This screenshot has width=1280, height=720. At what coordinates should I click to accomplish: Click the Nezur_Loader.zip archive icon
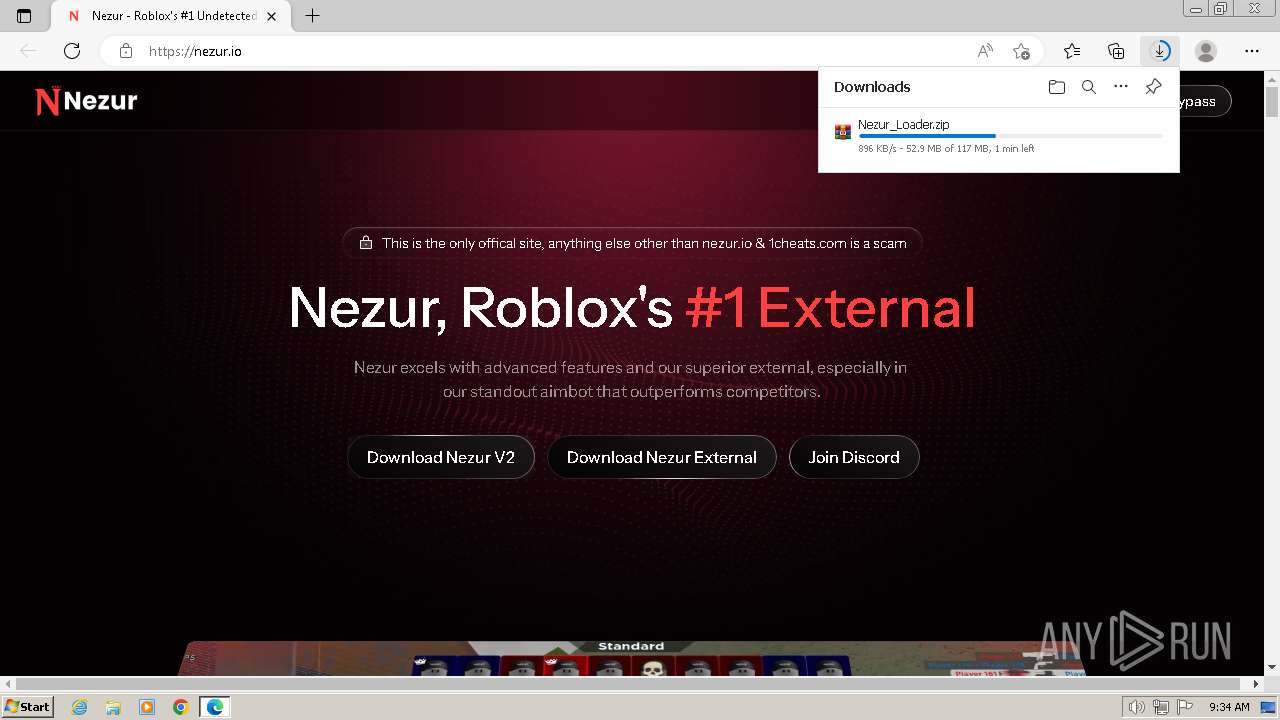(x=843, y=132)
